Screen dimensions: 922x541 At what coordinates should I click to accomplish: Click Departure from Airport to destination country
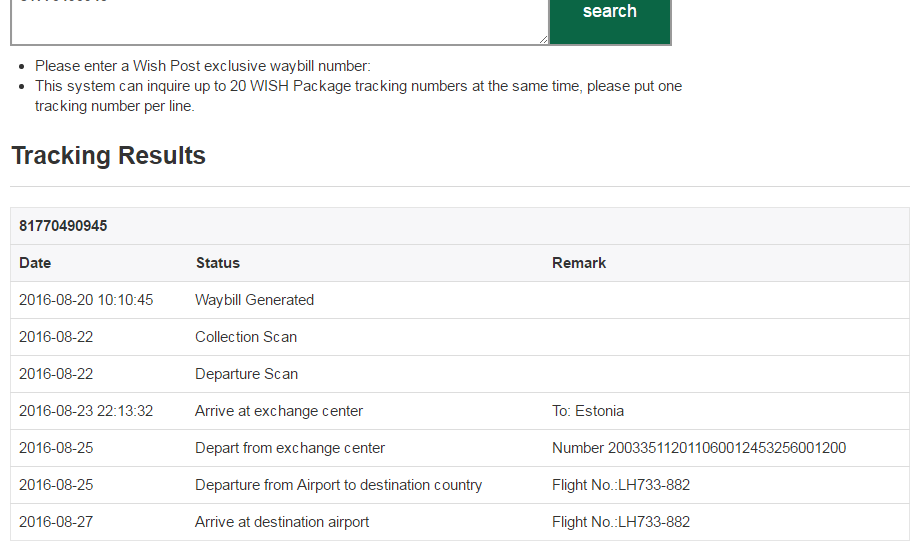point(338,485)
